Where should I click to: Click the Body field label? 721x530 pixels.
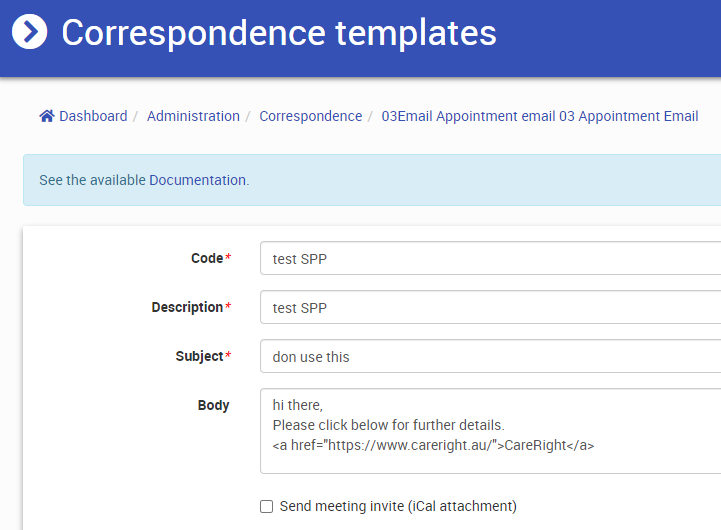213,405
